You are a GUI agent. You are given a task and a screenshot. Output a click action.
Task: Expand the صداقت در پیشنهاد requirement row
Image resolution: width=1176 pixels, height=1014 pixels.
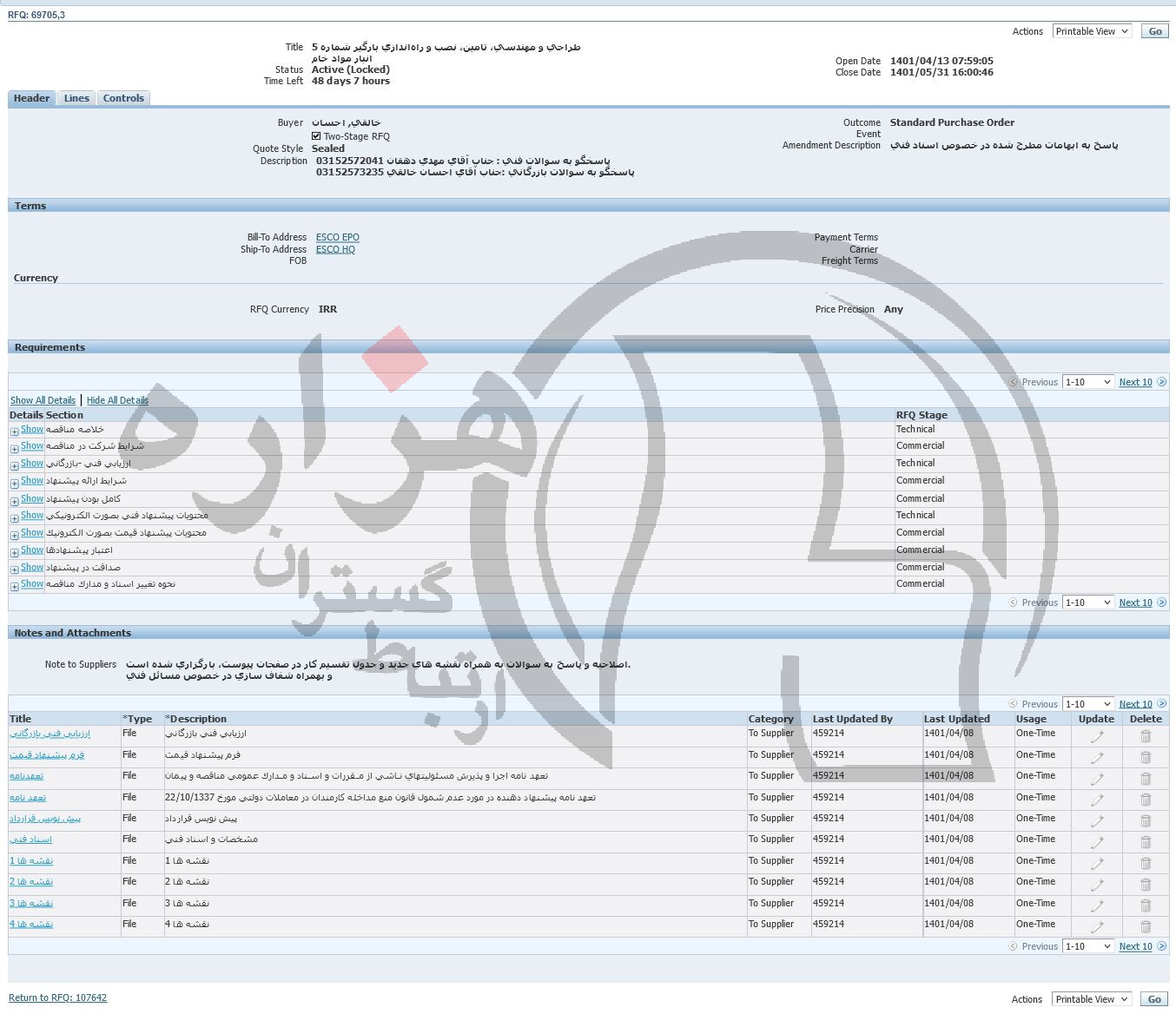15,570
